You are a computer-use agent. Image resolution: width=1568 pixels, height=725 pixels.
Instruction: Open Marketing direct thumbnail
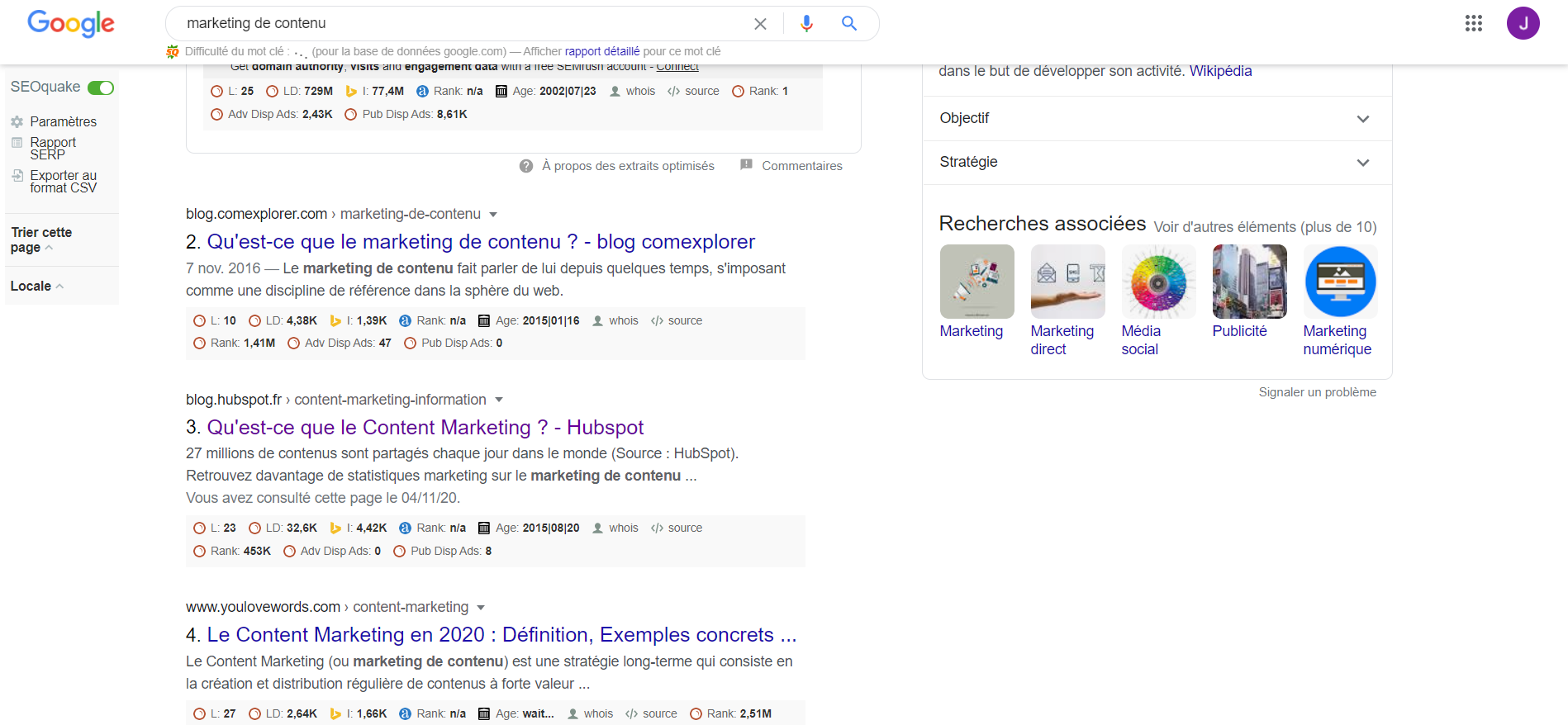pyautogui.click(x=1067, y=282)
